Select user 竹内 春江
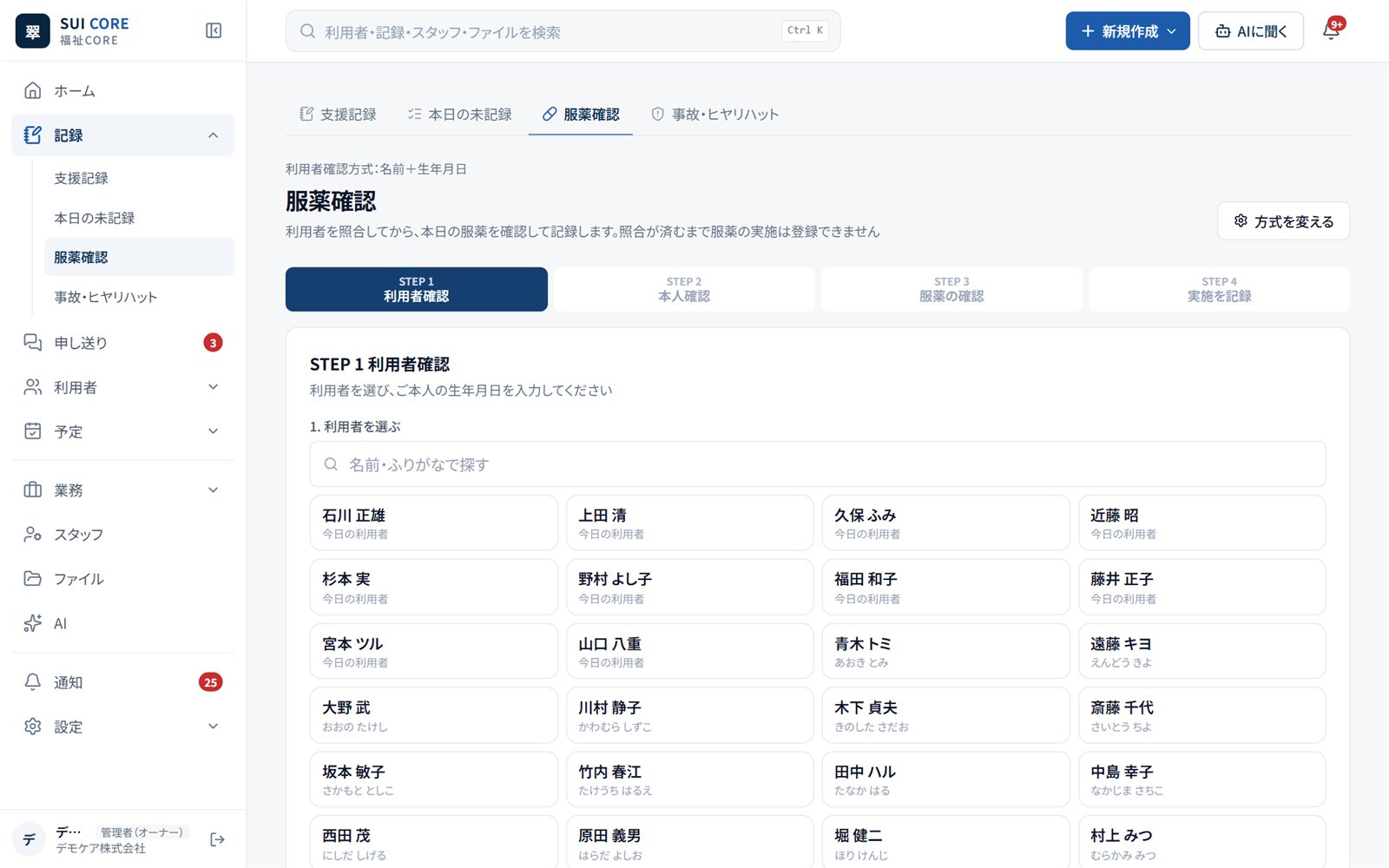Viewport: 1389px width, 868px height. pos(690,779)
